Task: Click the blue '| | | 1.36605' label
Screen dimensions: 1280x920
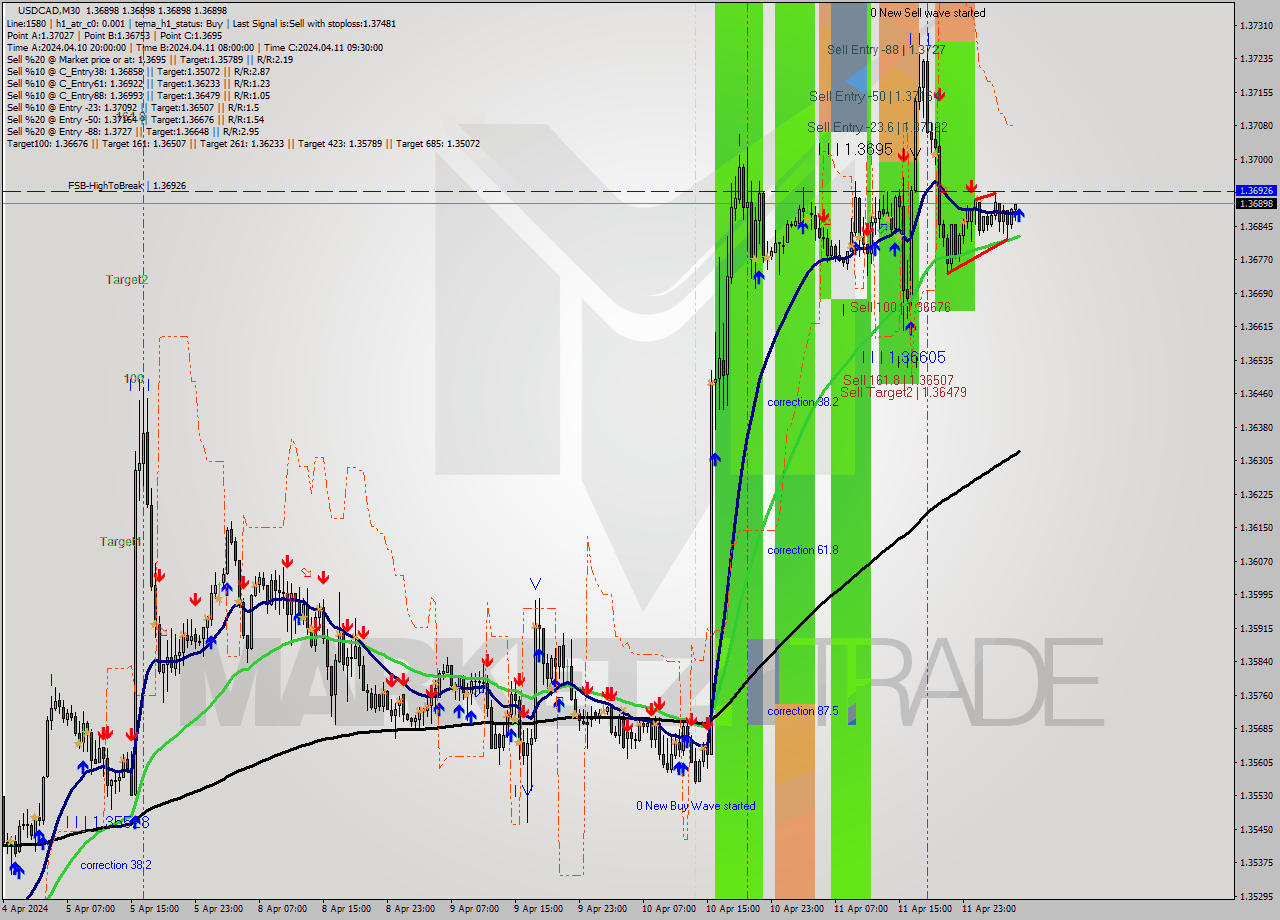Action: [904, 357]
